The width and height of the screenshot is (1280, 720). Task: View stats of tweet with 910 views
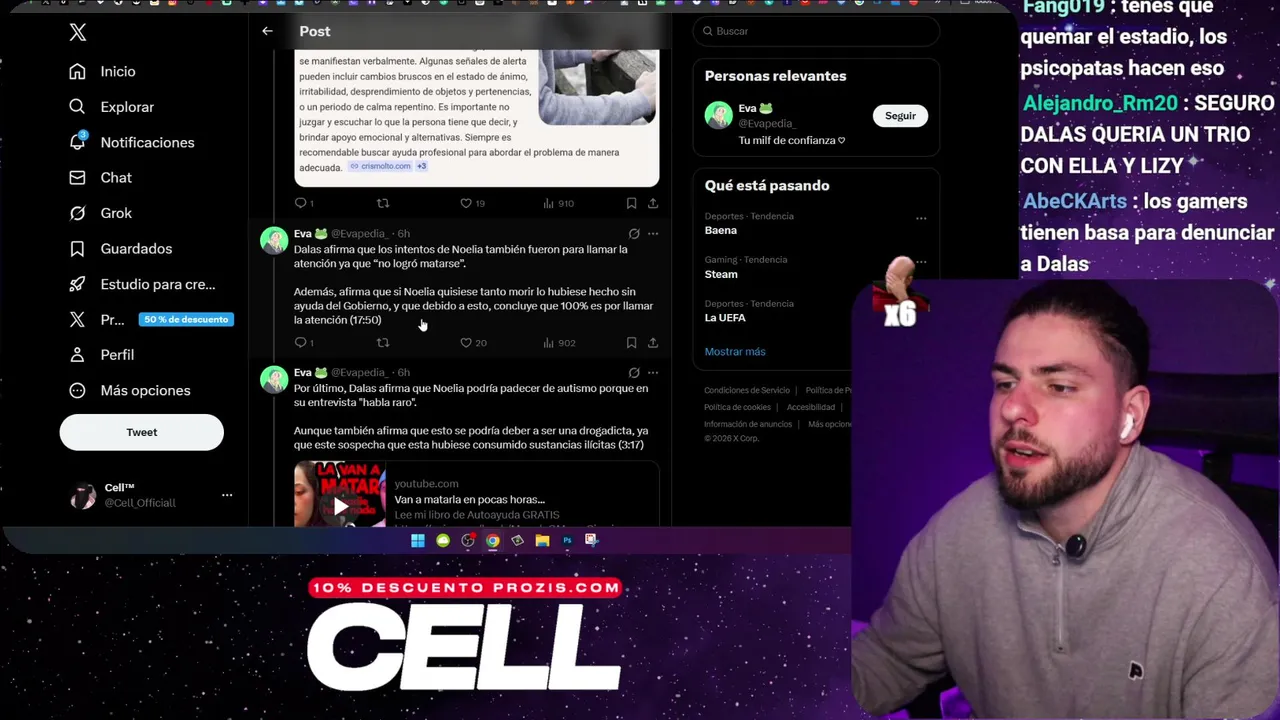coord(558,203)
